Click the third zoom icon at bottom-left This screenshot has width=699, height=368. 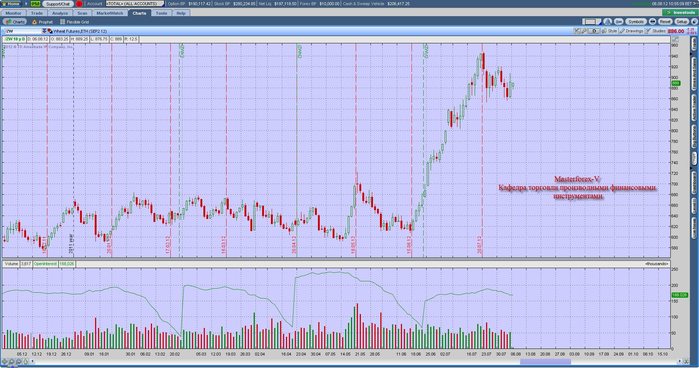(x=19, y=361)
